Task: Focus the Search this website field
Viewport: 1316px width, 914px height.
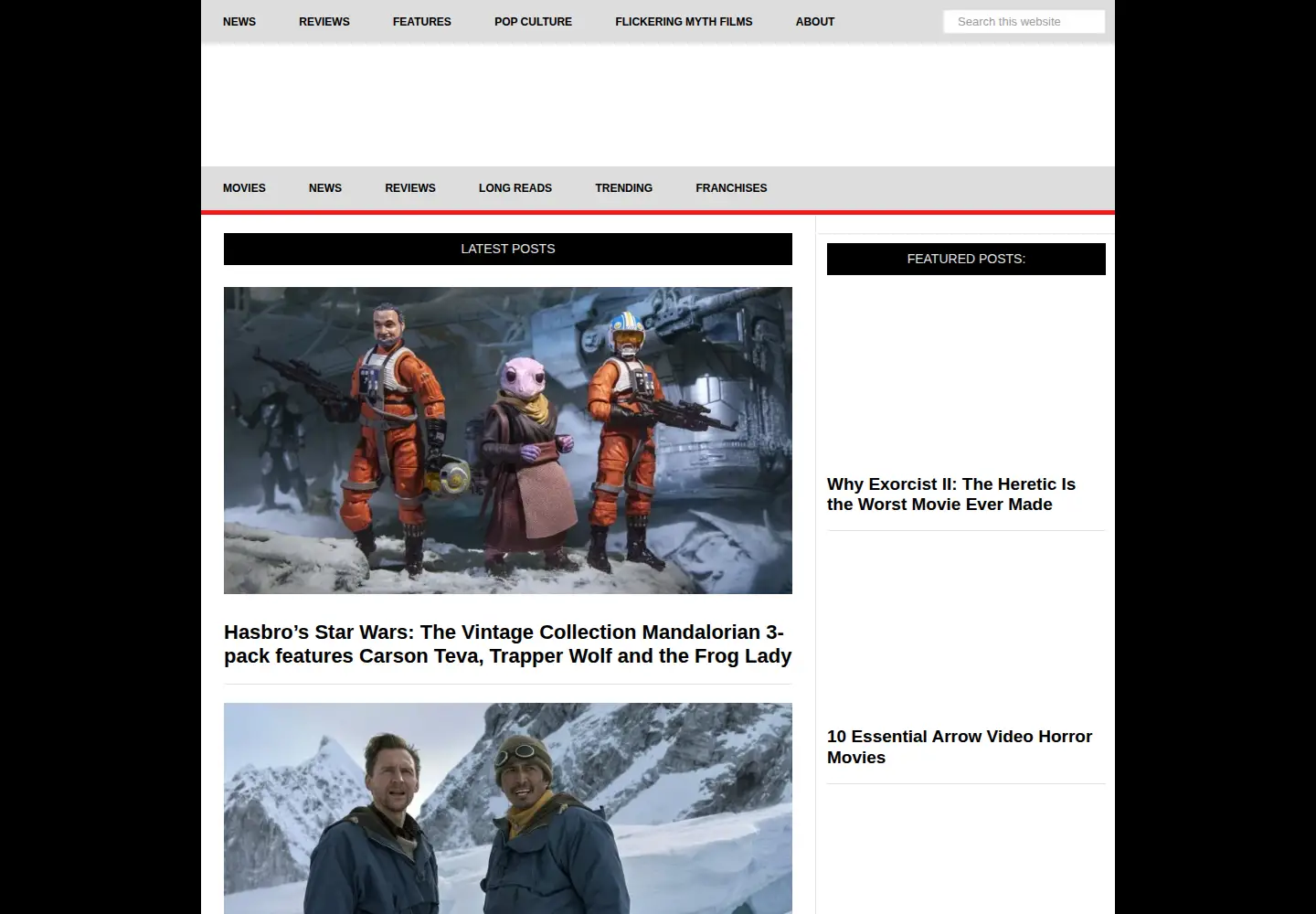Action: [1024, 21]
